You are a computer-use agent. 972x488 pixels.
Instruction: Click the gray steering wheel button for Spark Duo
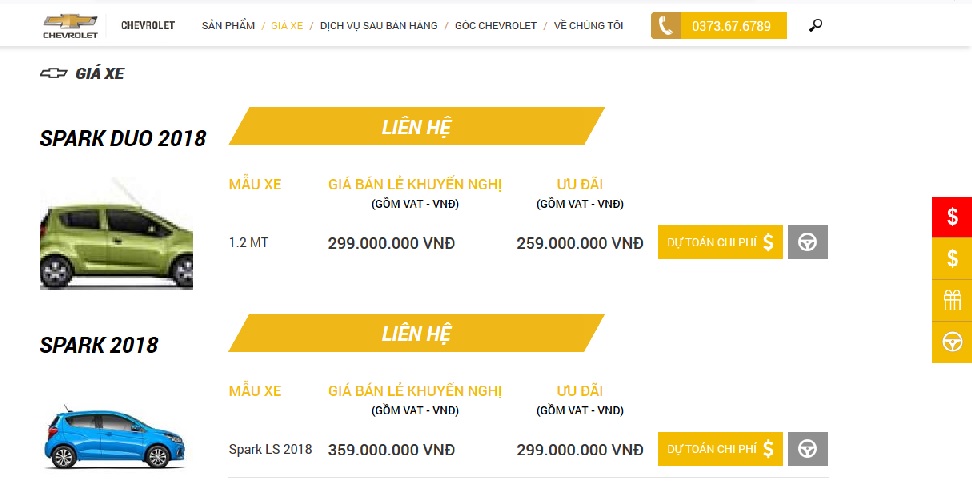click(808, 242)
